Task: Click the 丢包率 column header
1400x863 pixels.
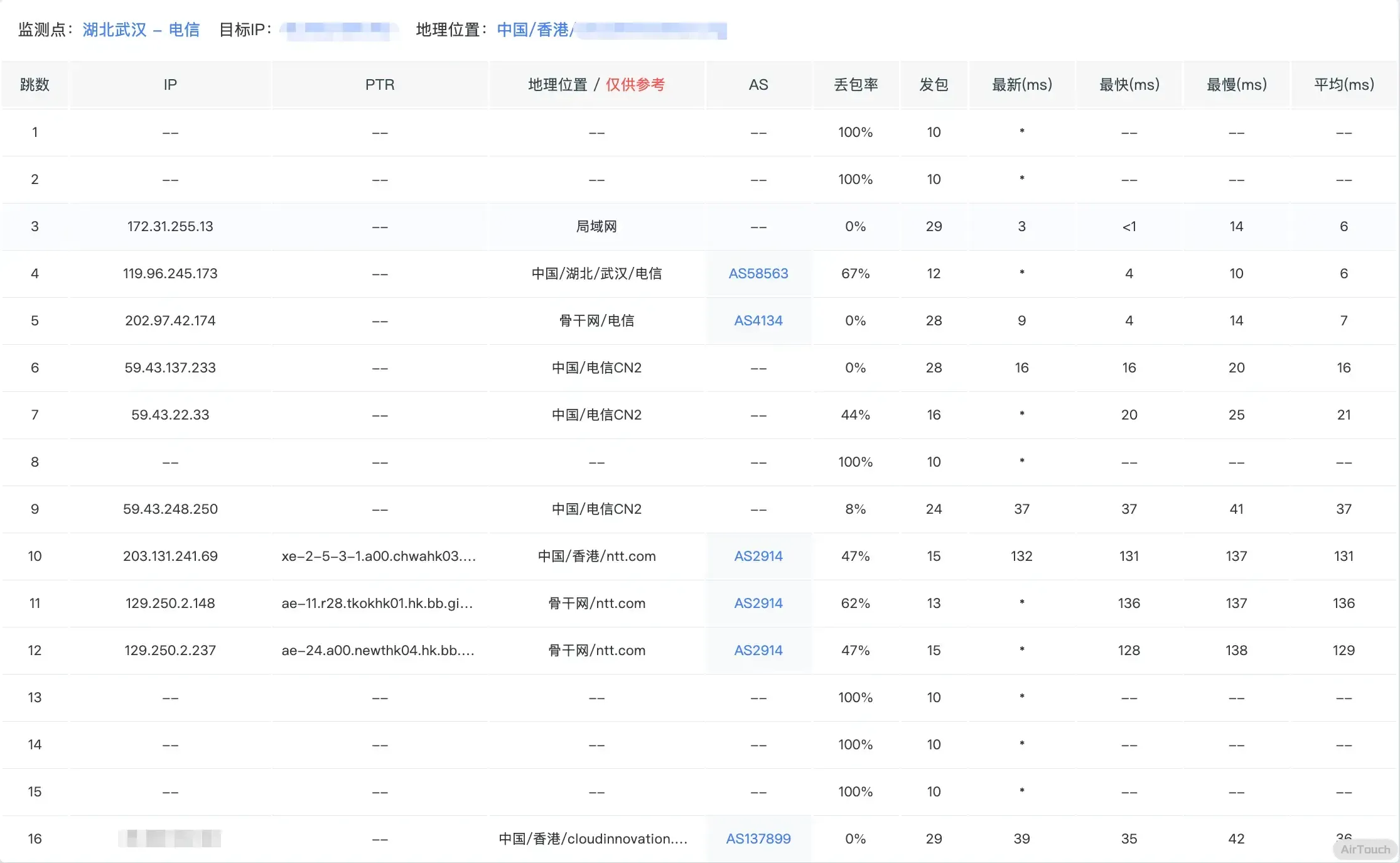Action: coord(855,84)
